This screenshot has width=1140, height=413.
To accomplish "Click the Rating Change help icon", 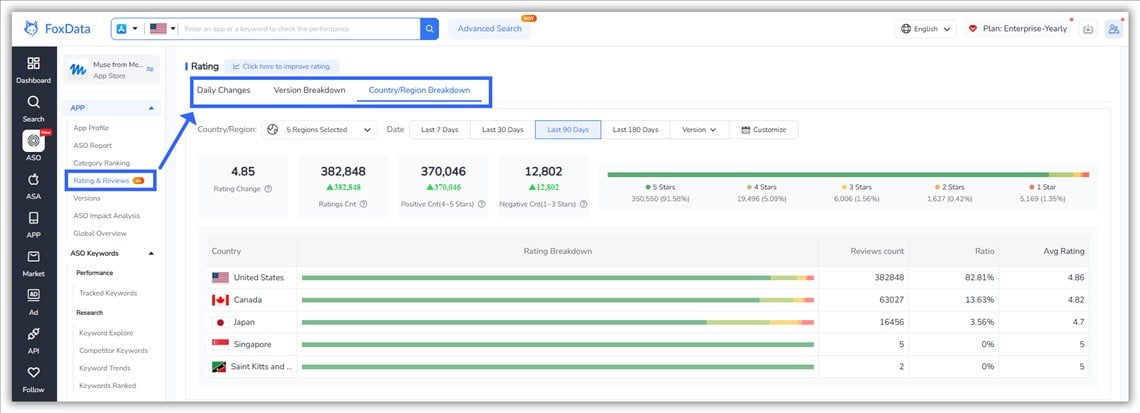I will click(268, 189).
